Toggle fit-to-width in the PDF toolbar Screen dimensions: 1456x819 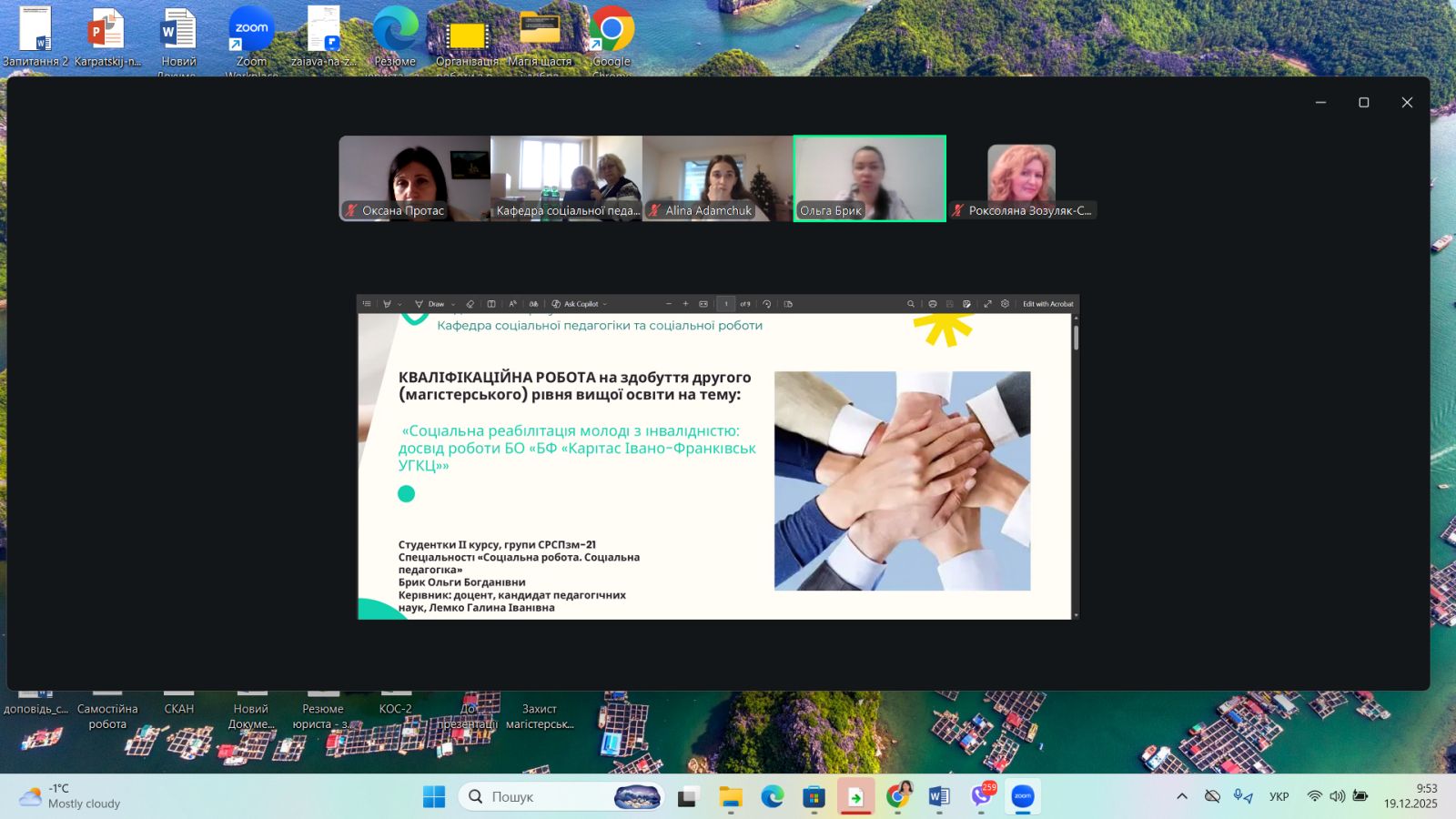click(x=703, y=304)
